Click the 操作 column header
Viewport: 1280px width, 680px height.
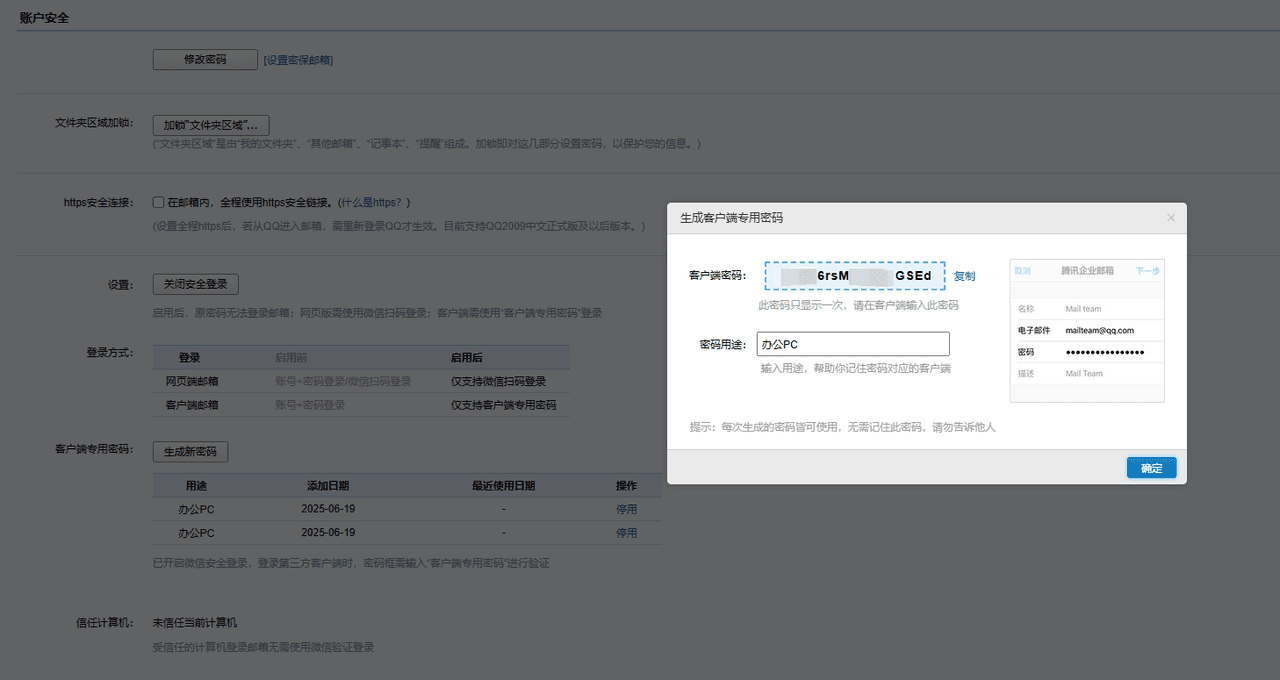626,486
